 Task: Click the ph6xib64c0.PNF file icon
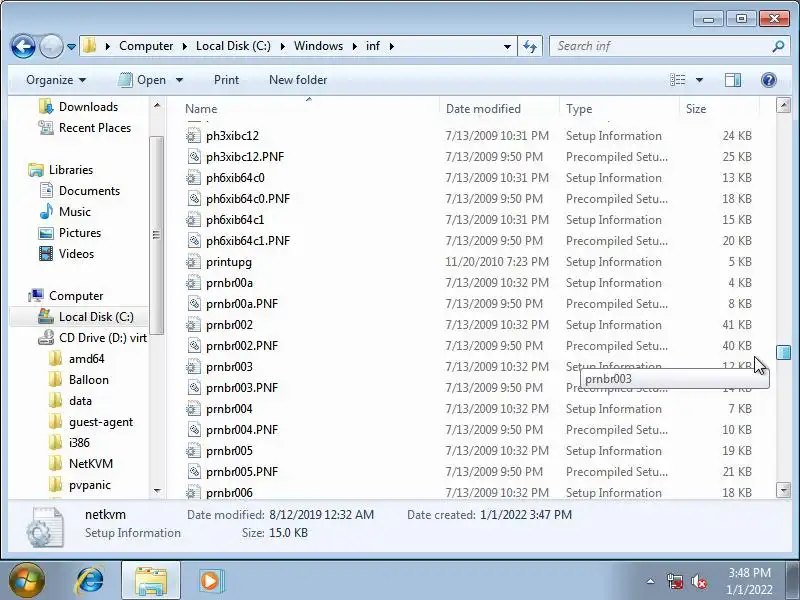point(194,198)
